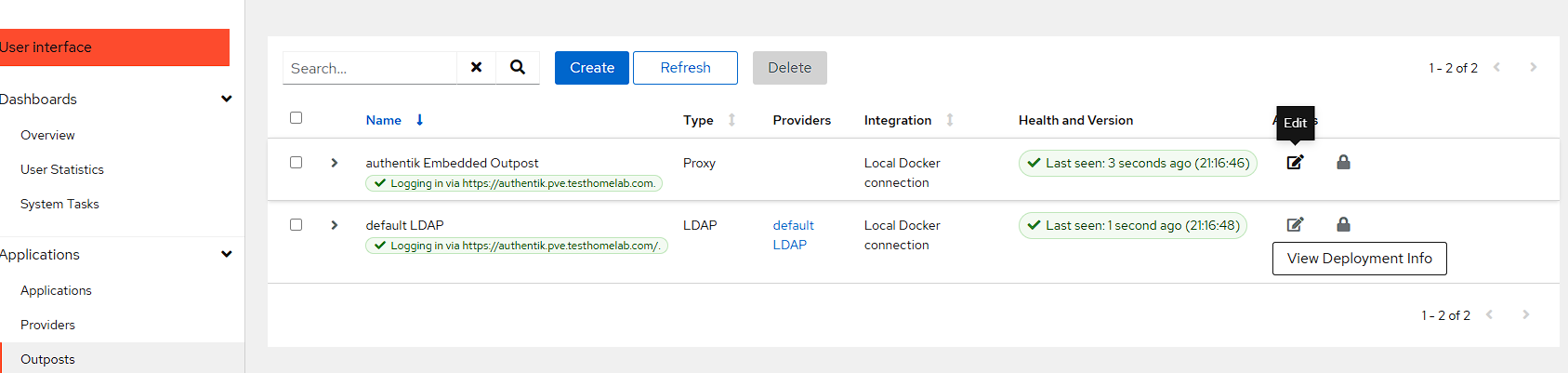This screenshot has width=1568, height=373.
Task: Click the lock icon for default LDAP row
Action: pyautogui.click(x=1343, y=225)
